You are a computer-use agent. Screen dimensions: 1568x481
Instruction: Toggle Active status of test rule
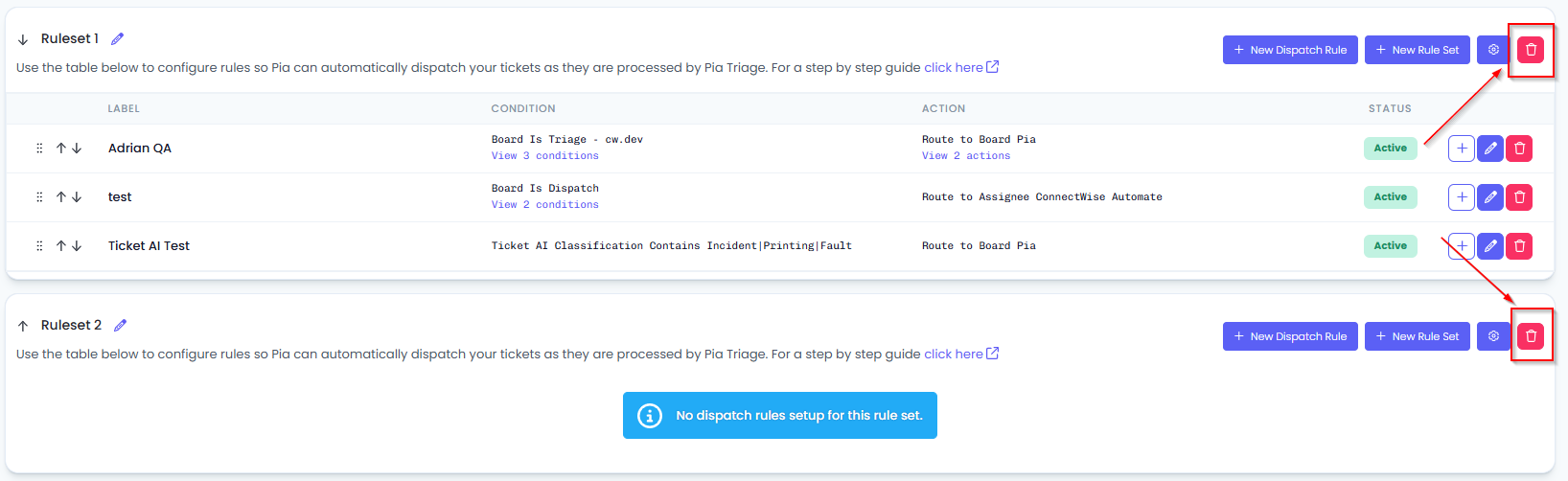pos(1390,197)
